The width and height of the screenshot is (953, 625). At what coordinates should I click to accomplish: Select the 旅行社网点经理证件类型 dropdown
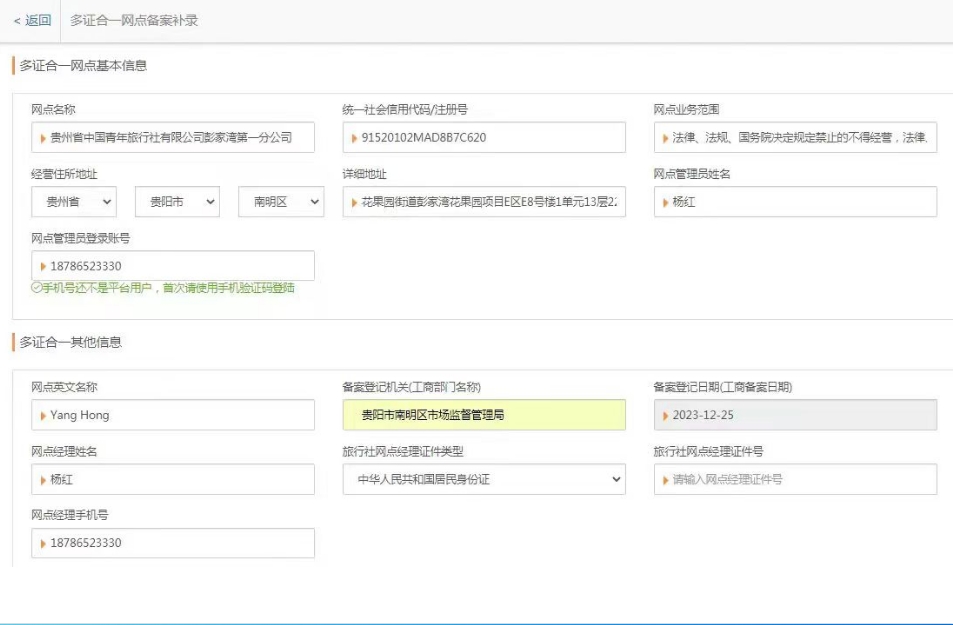click(484, 479)
